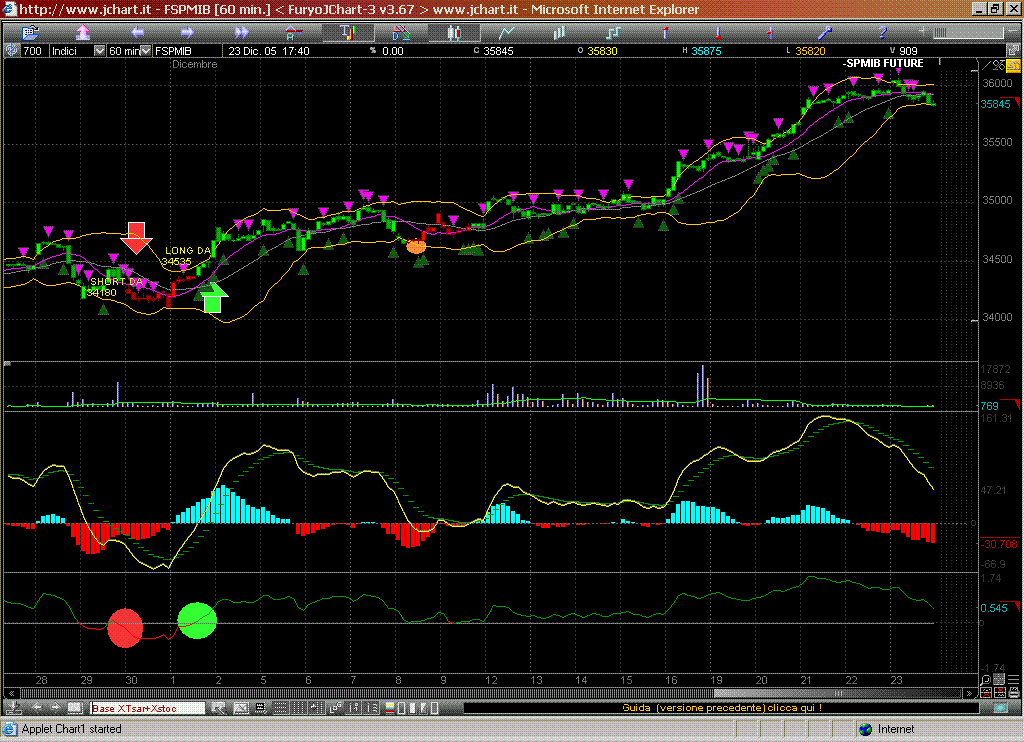Select the candlestick chart type icon
1024x742 pixels.
[x=452, y=33]
